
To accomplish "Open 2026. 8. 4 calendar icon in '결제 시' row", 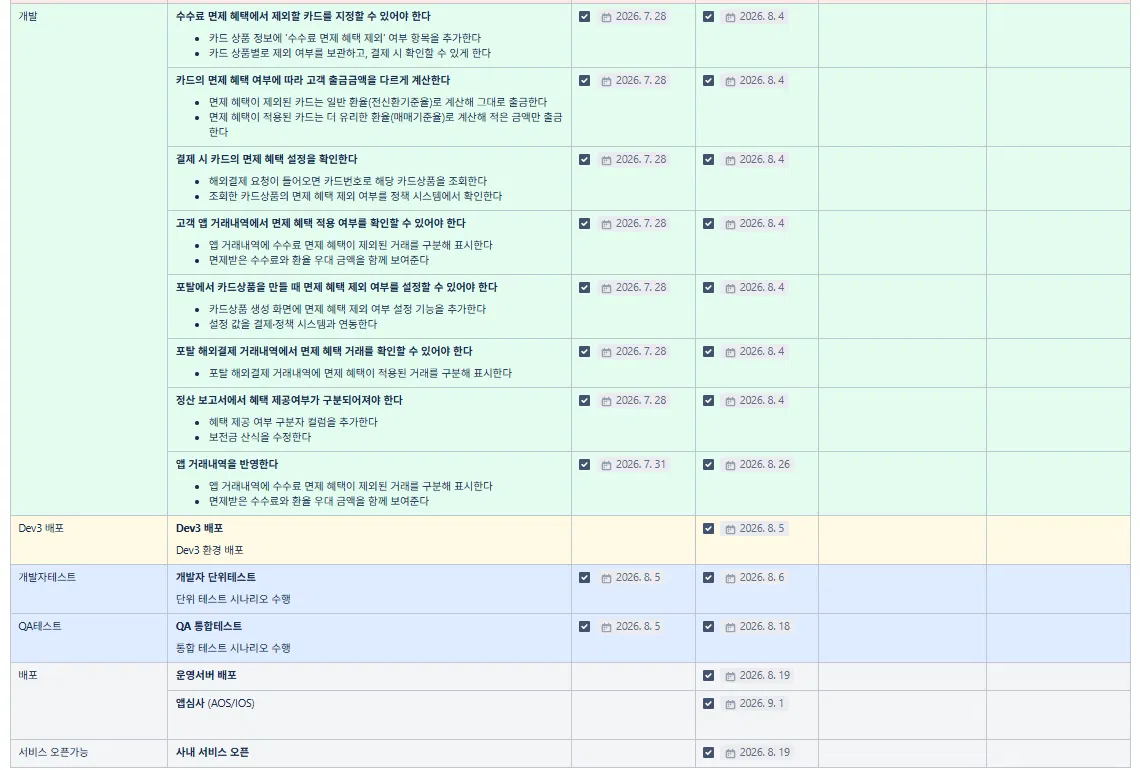I will click(x=730, y=160).
